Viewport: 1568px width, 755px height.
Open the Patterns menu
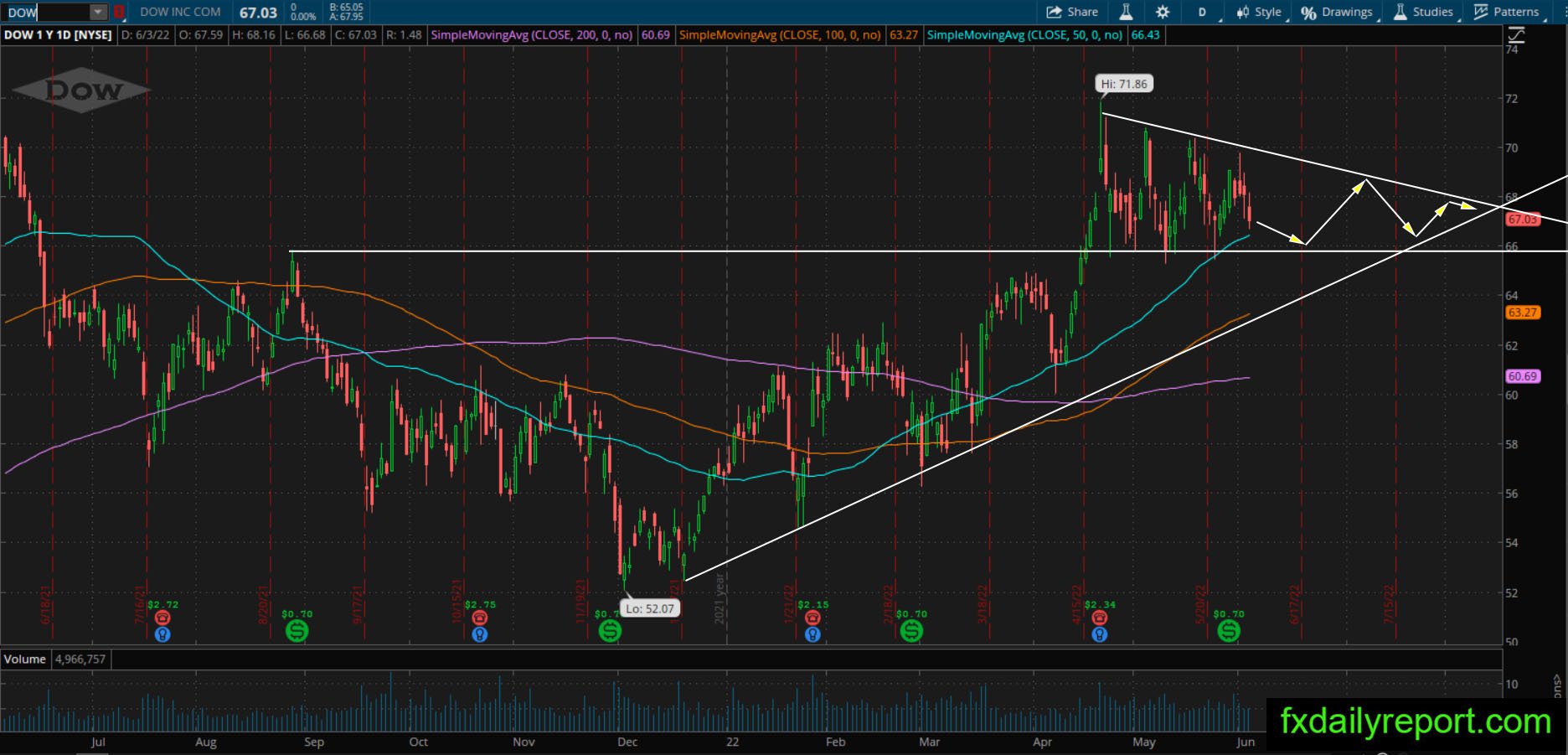click(x=1508, y=12)
